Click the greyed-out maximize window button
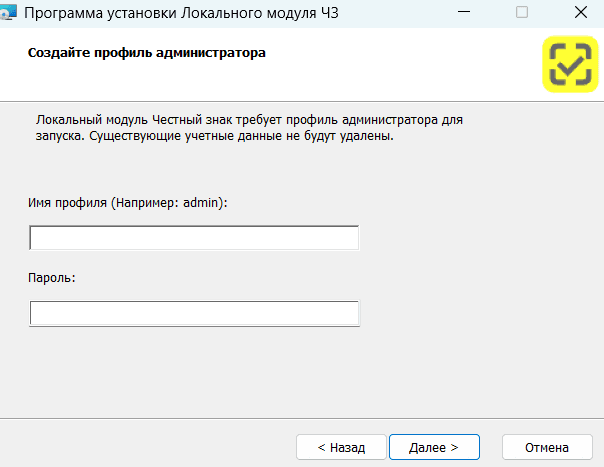Image resolution: width=604 pixels, height=467 pixels. click(x=522, y=14)
